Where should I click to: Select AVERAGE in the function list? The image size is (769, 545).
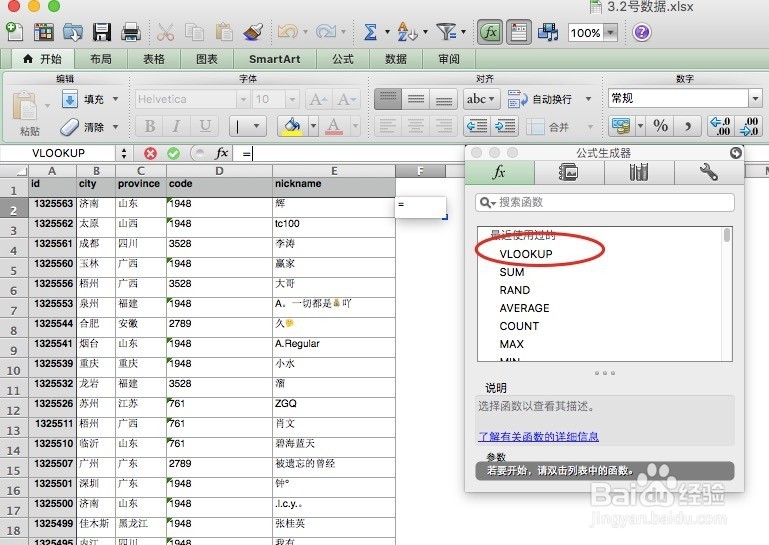click(524, 309)
